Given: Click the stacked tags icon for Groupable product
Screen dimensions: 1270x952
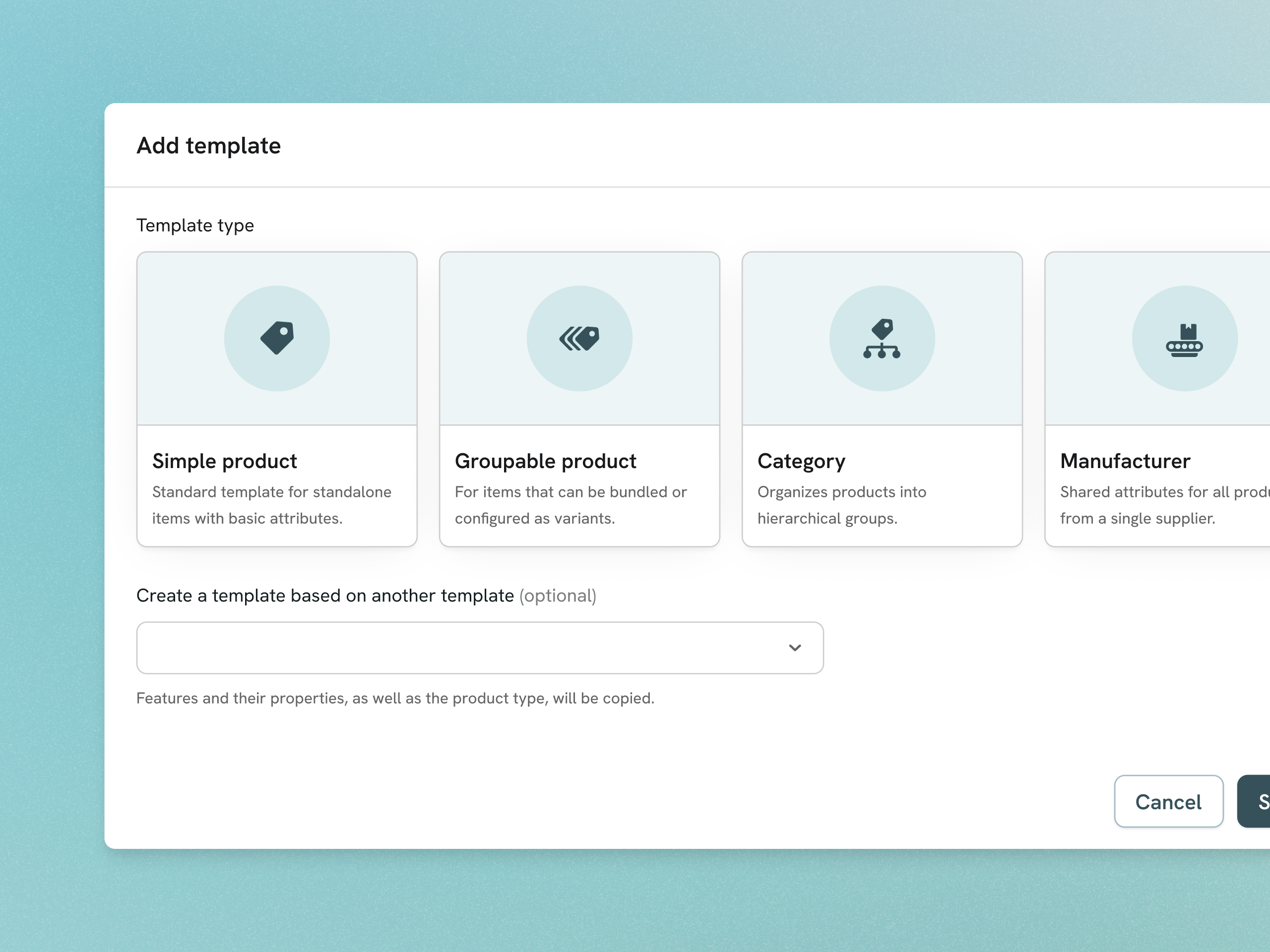Looking at the screenshot, I should point(579,339).
